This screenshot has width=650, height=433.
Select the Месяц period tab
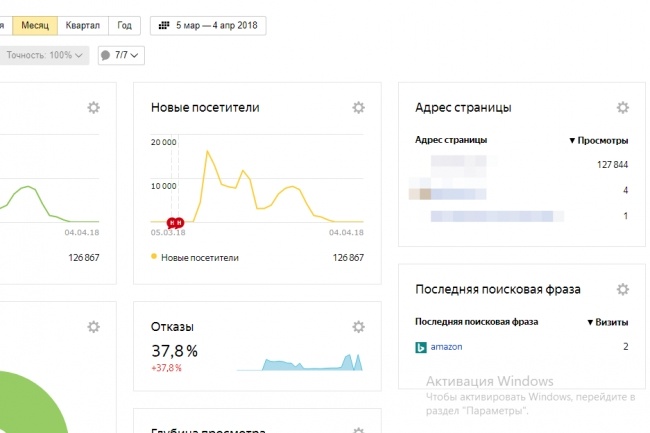tap(35, 26)
